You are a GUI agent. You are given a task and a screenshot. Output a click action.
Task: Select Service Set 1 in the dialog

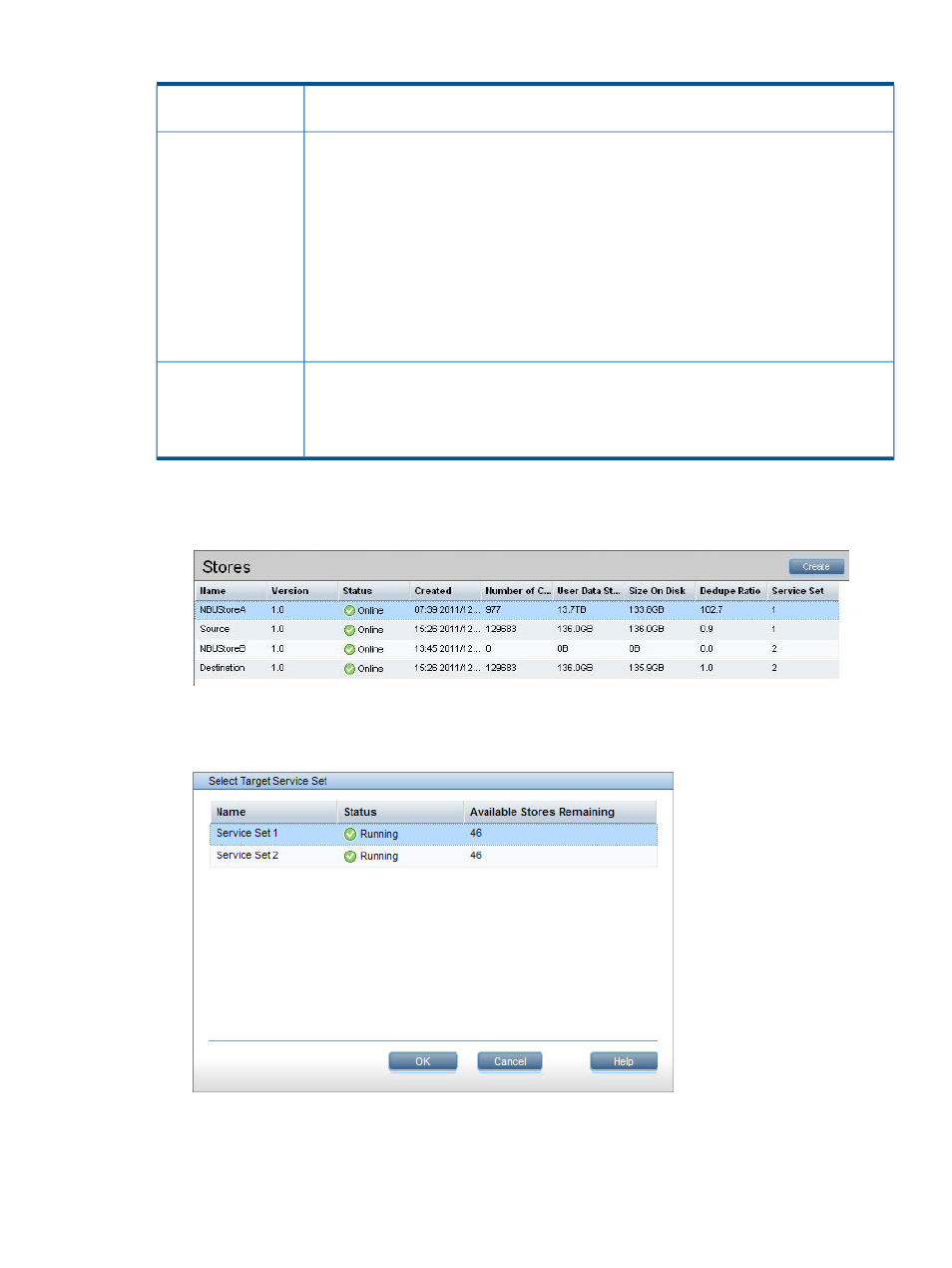pos(434,834)
